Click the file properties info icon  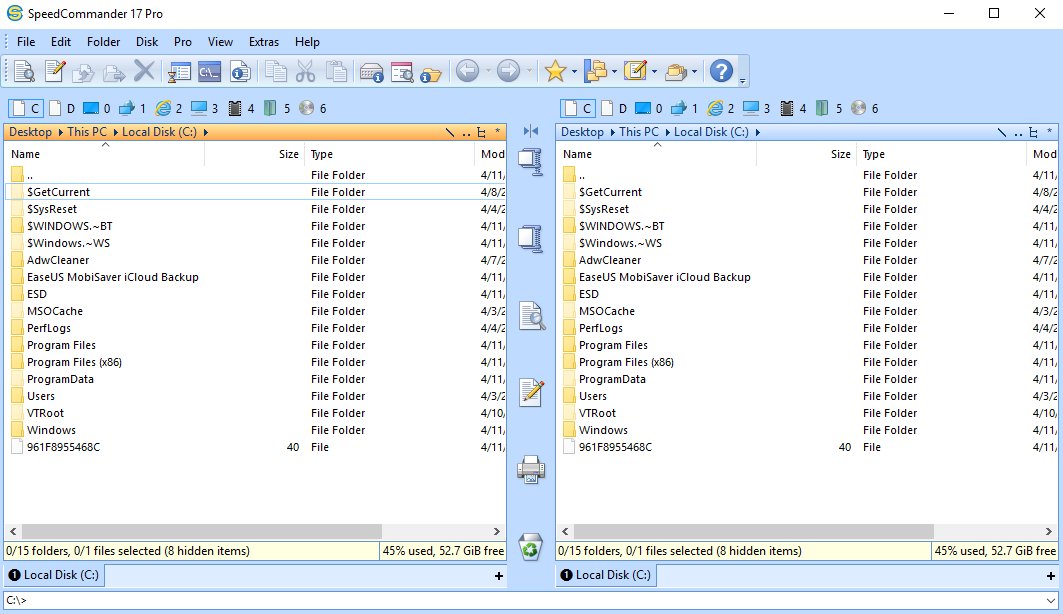(x=240, y=71)
